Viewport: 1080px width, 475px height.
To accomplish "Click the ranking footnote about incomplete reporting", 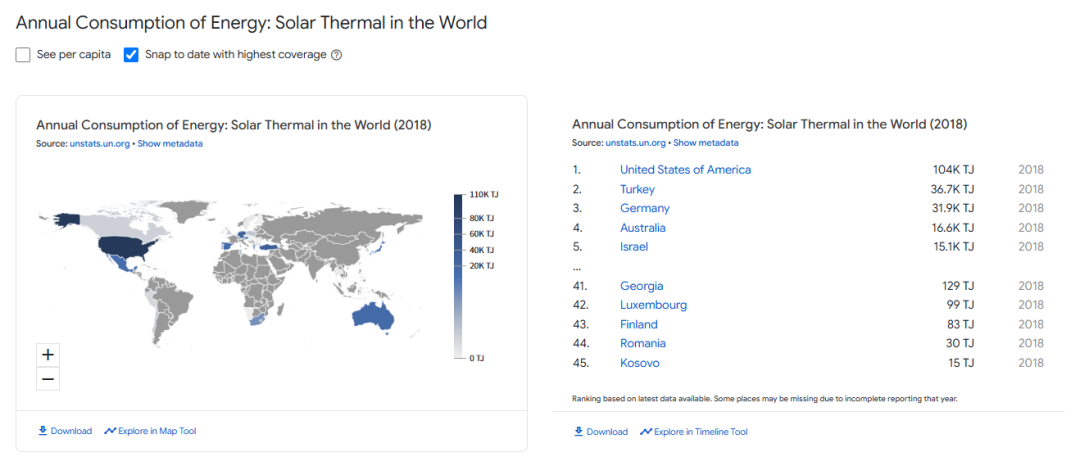I will pyautogui.click(x=765, y=399).
